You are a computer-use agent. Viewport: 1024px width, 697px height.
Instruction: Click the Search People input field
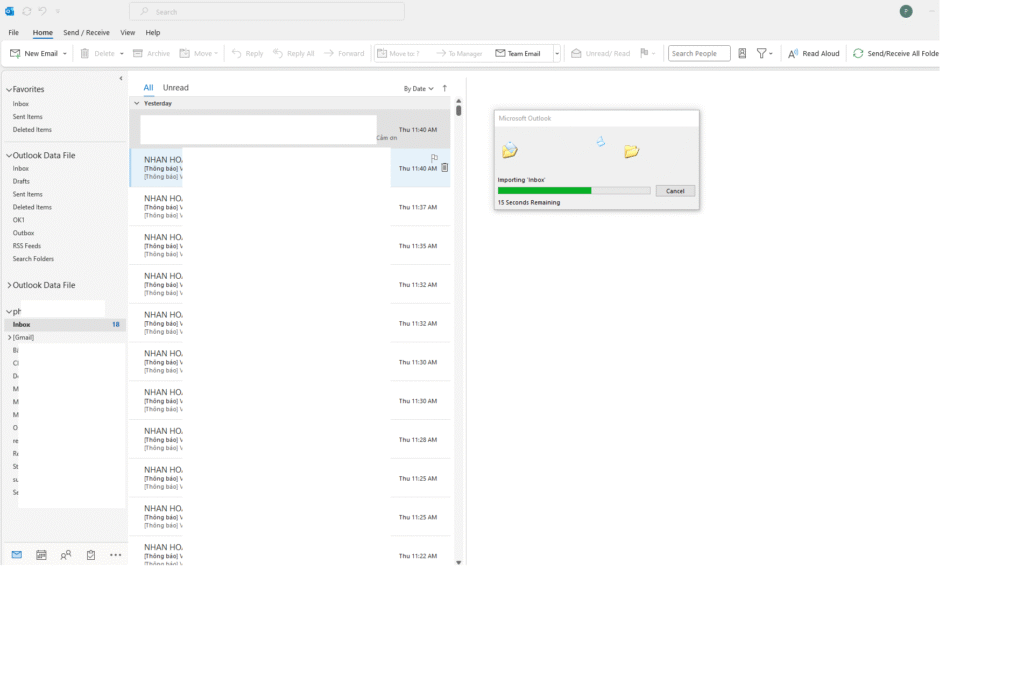point(698,53)
